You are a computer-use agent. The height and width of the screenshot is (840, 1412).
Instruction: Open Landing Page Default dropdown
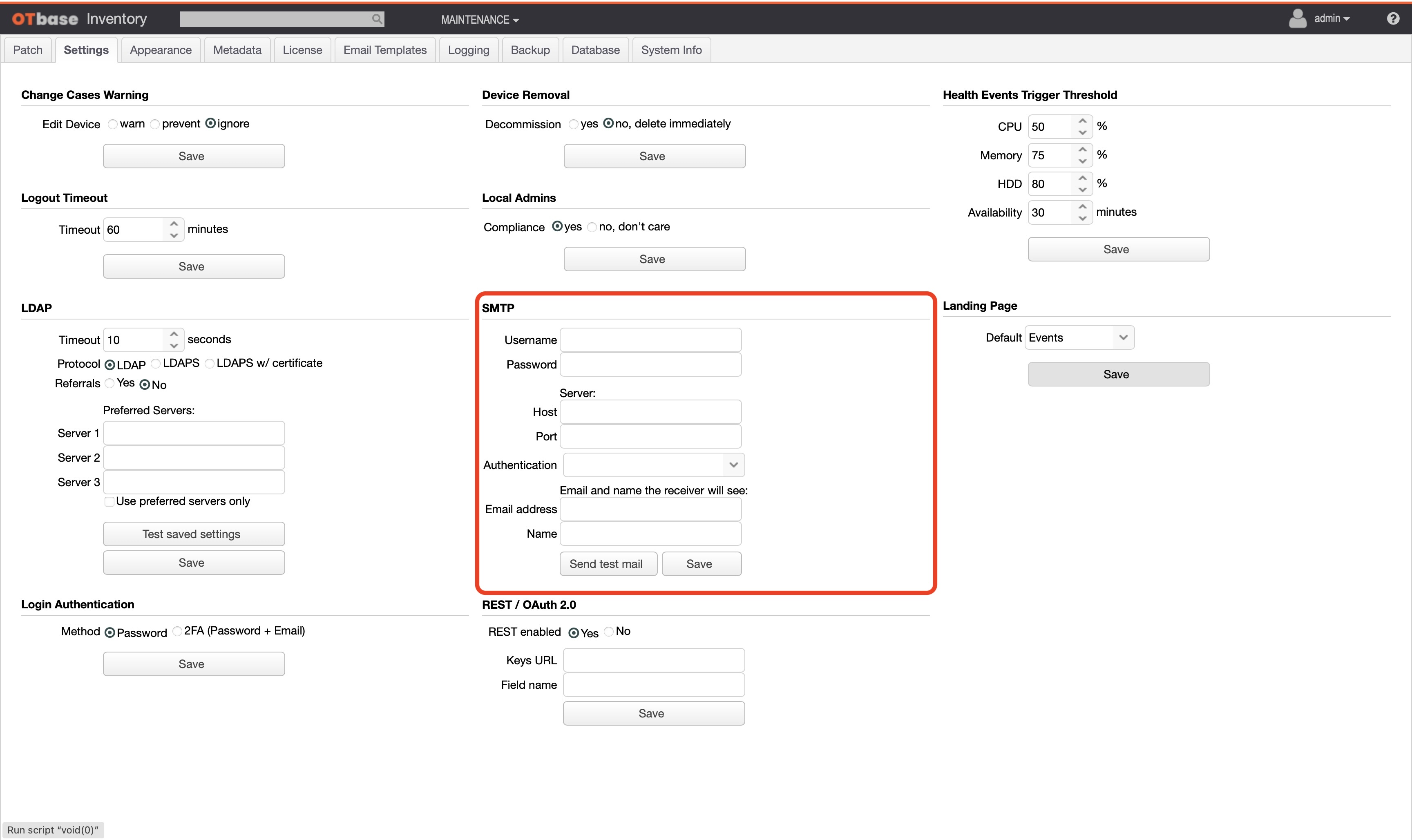tap(1079, 337)
